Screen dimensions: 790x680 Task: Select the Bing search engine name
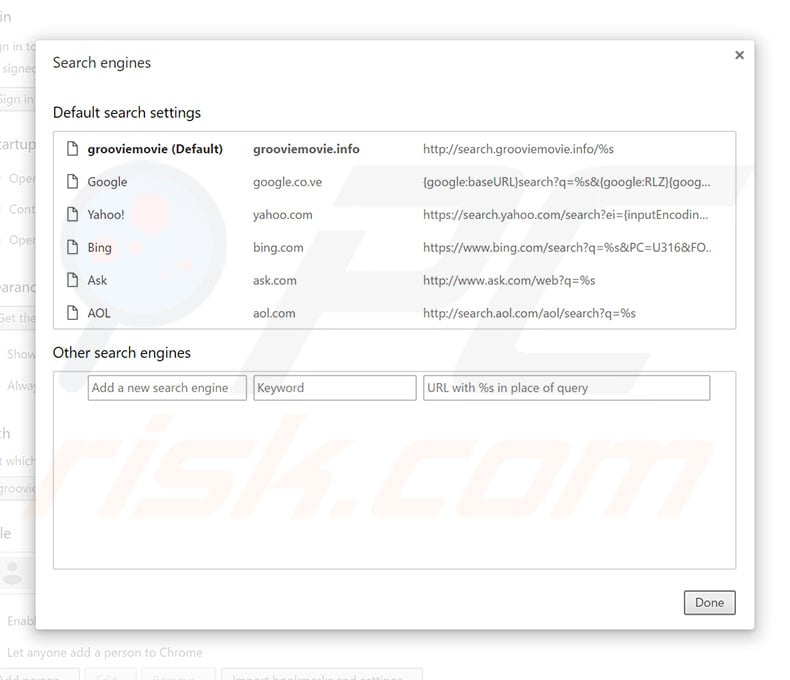[99, 248]
